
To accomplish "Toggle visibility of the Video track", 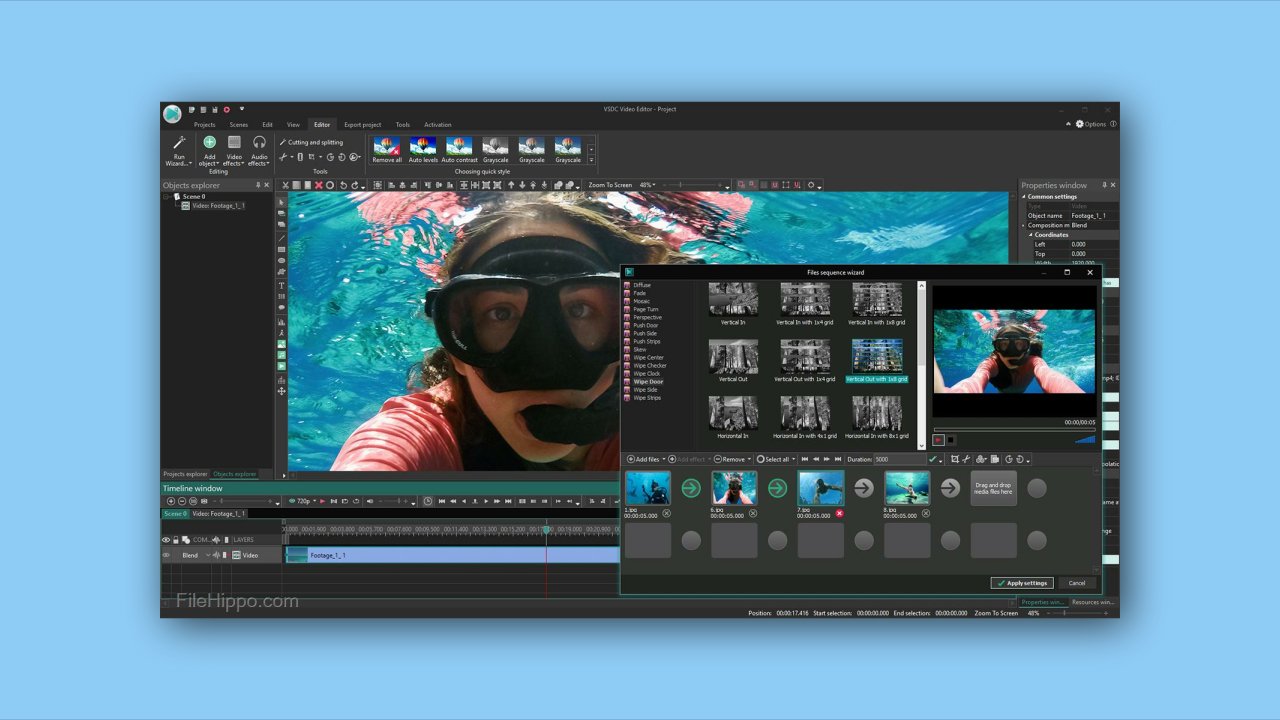I will tap(167, 555).
